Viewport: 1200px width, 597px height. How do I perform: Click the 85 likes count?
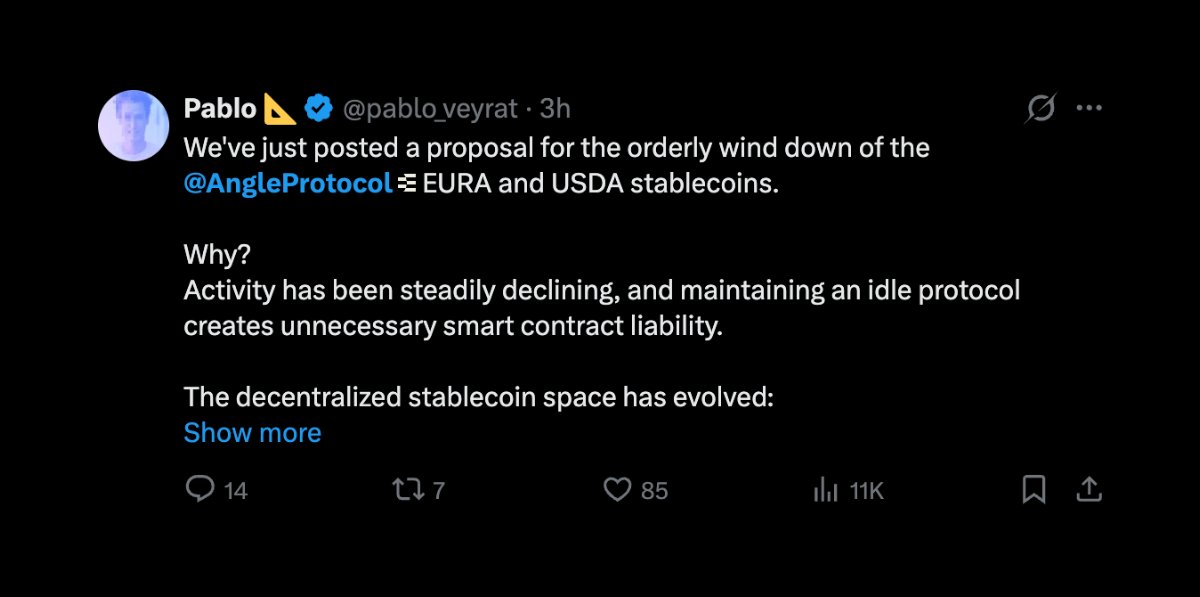click(654, 491)
